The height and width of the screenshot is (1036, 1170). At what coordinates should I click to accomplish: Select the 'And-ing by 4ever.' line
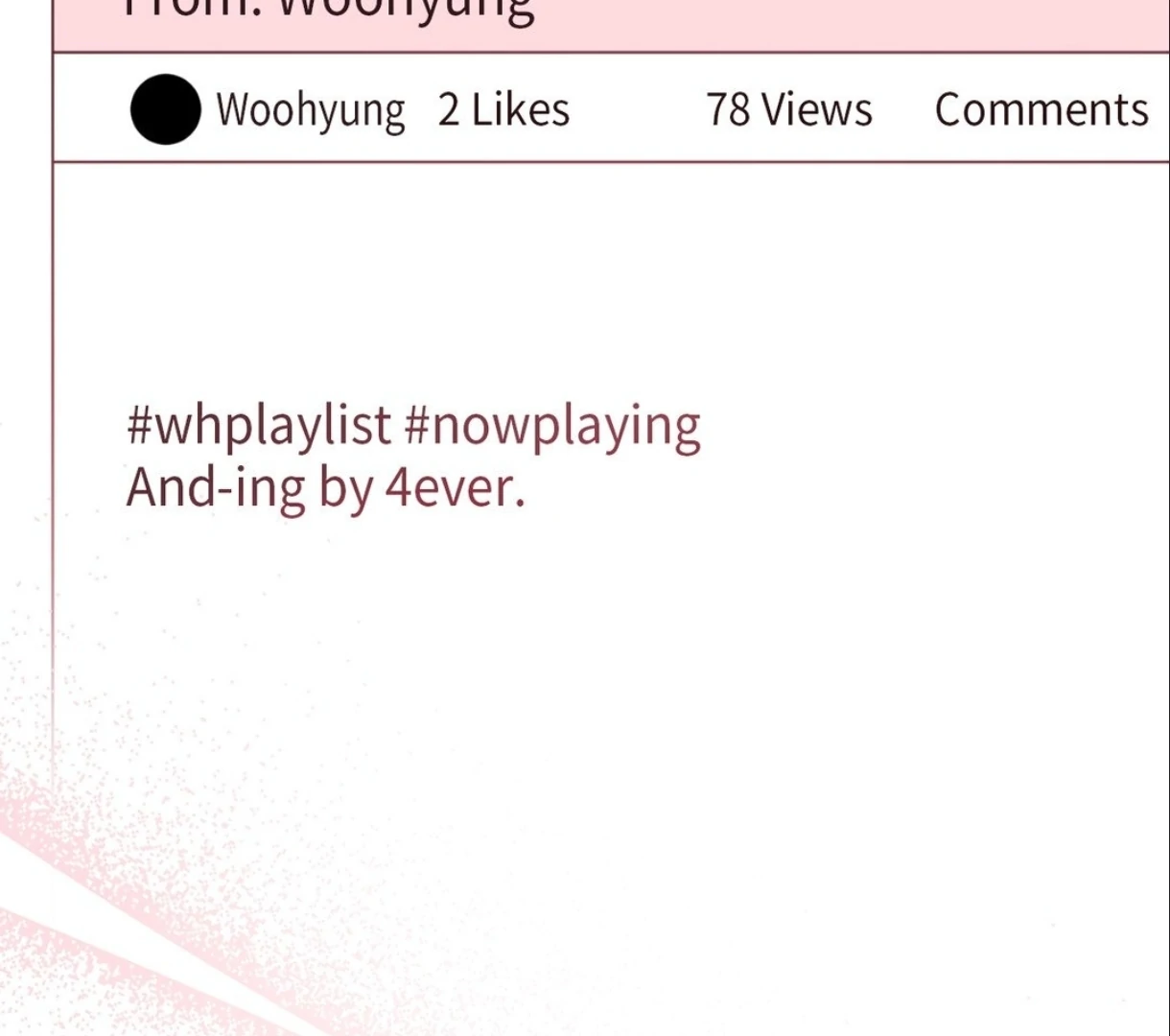(326, 487)
